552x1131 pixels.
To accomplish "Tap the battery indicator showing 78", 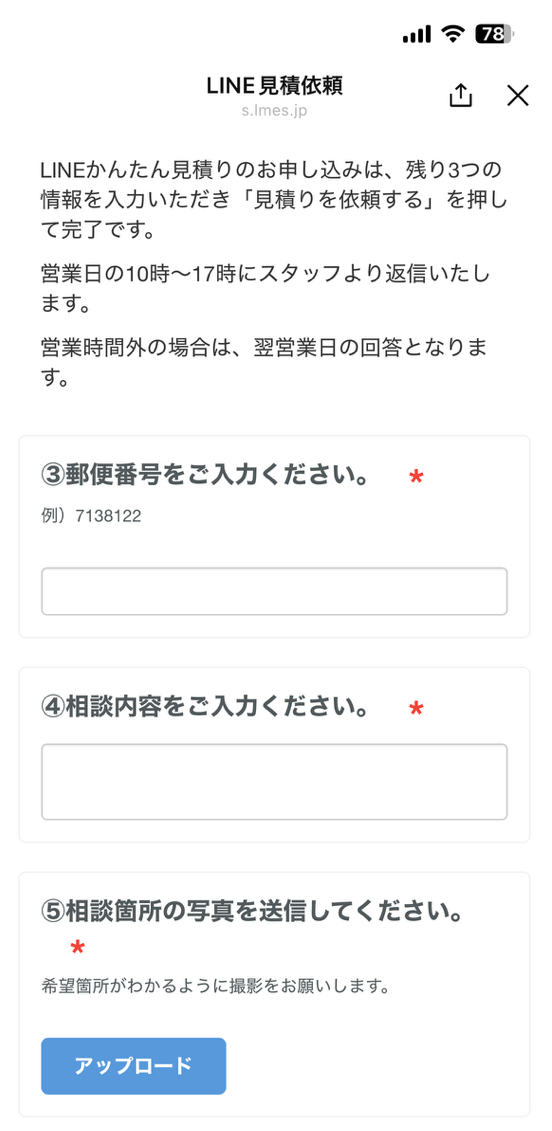I will click(x=494, y=34).
